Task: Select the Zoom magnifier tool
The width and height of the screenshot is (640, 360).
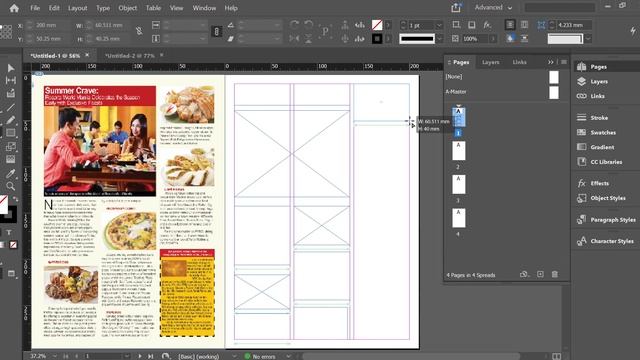Action: 11,186
